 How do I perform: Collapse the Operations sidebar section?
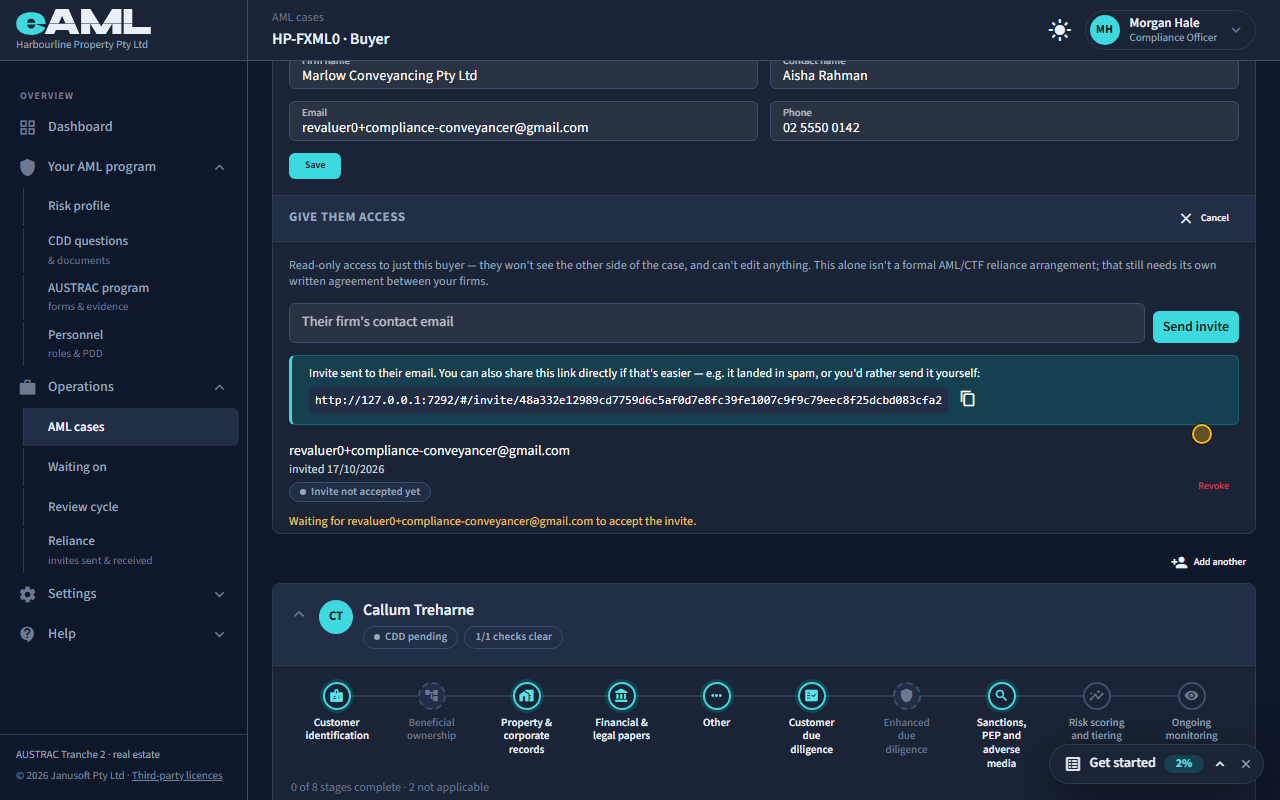[x=219, y=387]
